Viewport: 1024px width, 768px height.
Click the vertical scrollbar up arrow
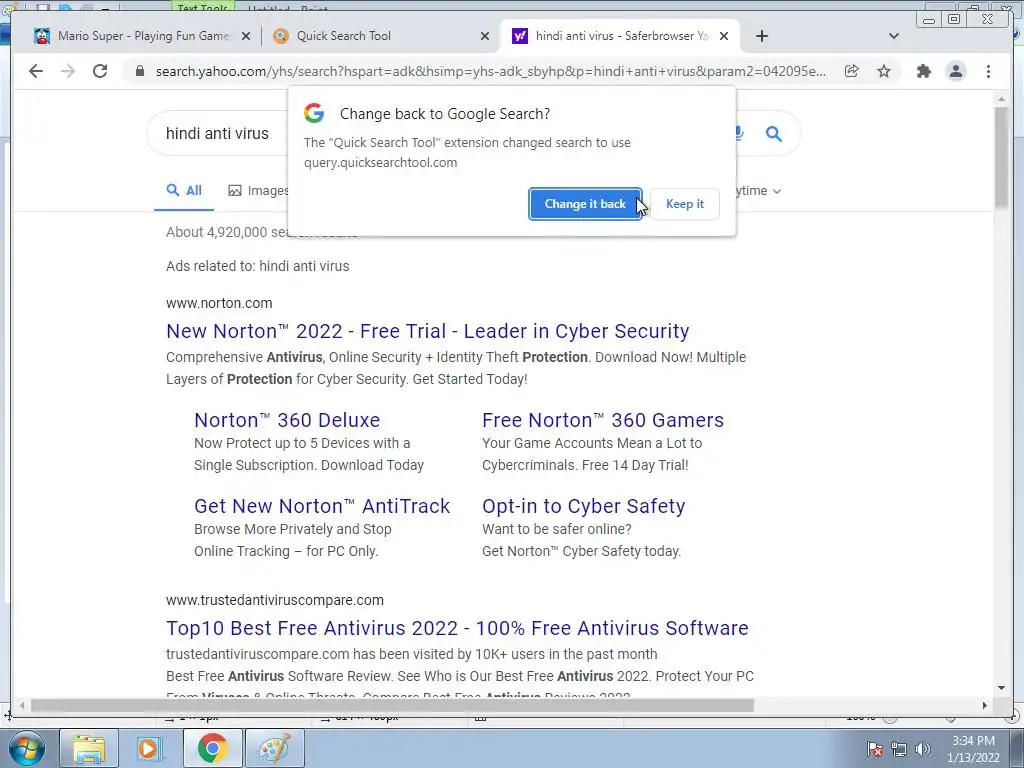coord(1001,99)
